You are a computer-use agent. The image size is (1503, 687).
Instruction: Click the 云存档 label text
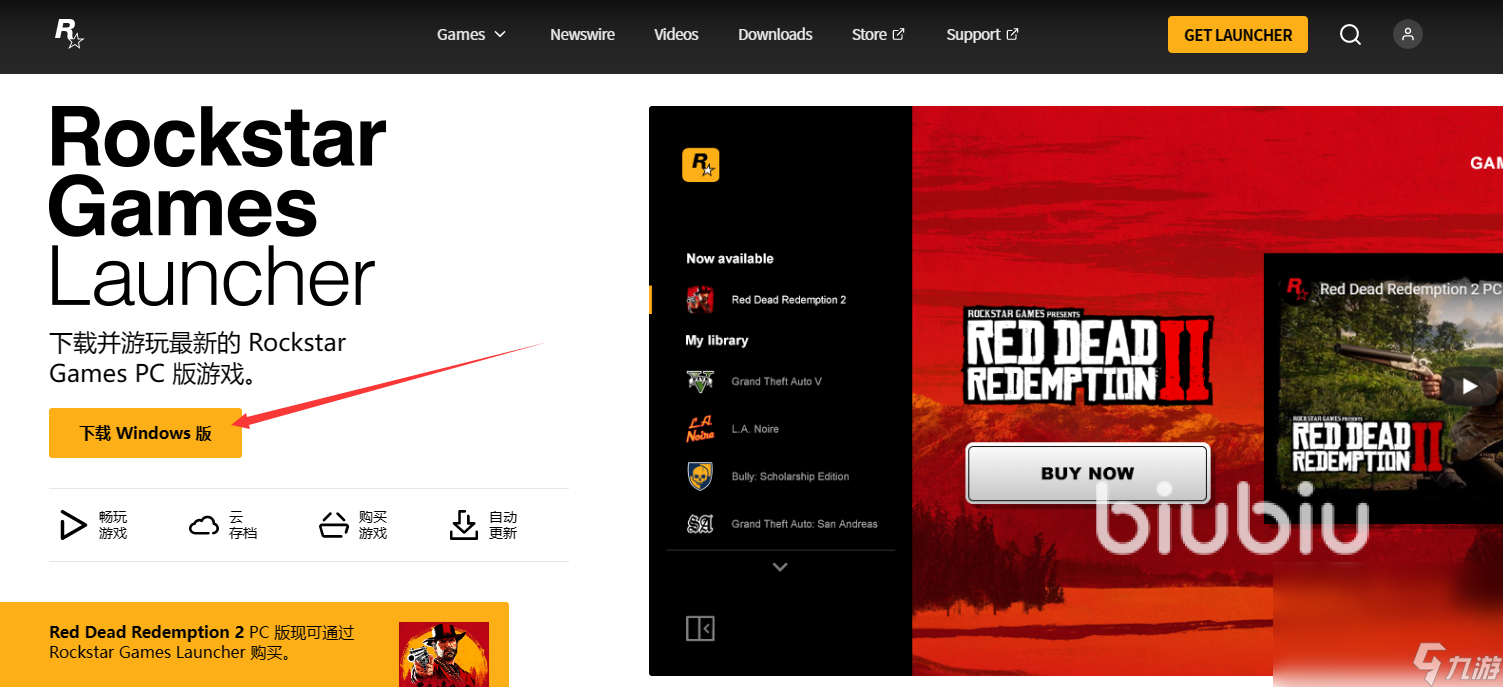[243, 525]
